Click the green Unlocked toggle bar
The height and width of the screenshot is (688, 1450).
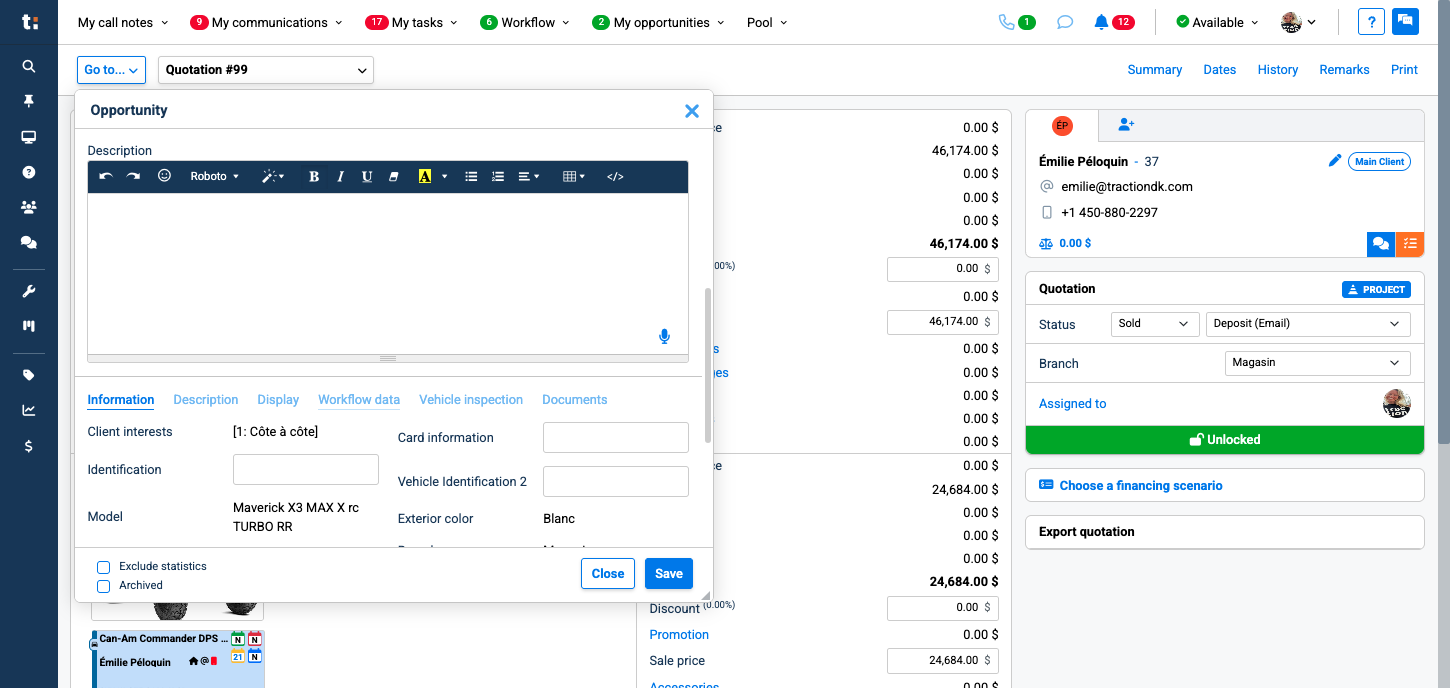click(1224, 440)
